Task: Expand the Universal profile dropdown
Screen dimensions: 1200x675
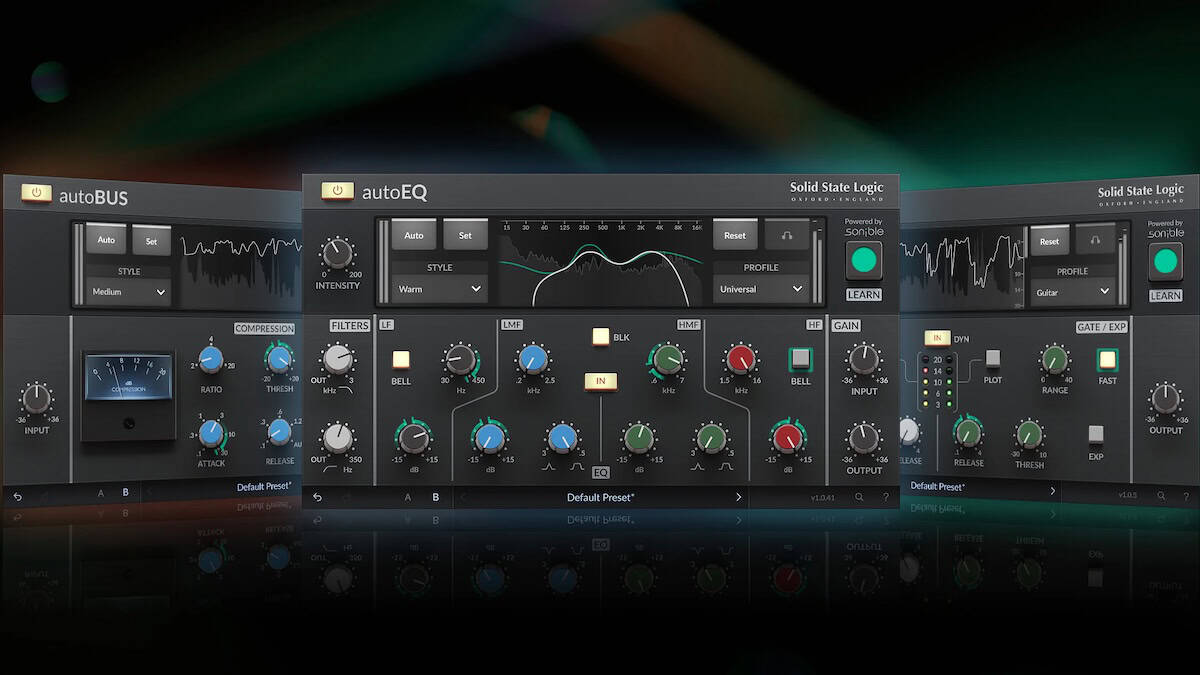Action: pos(759,289)
